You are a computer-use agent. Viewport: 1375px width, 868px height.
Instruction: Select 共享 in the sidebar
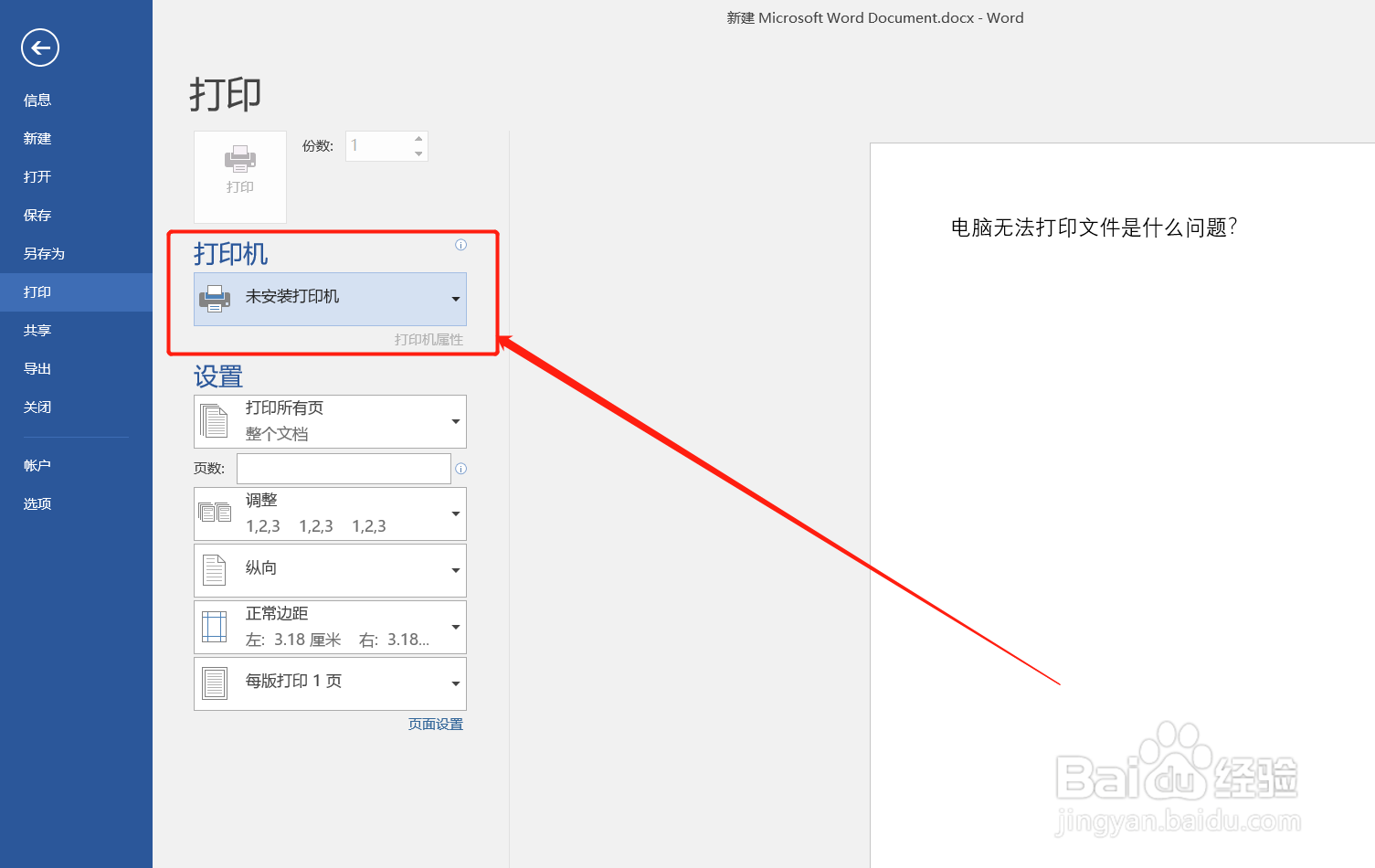(x=76, y=331)
